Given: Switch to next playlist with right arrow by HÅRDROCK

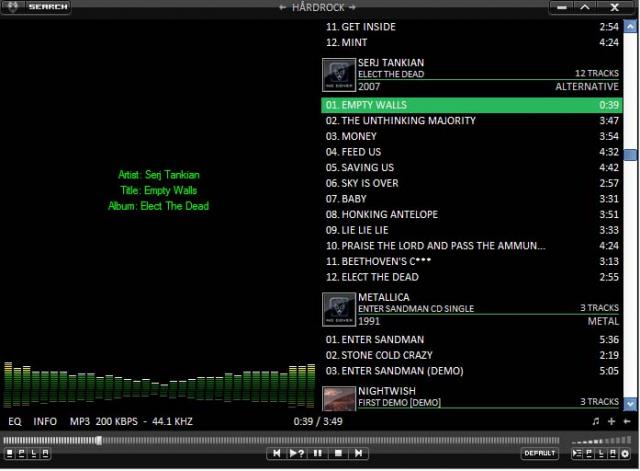Looking at the screenshot, I should tap(353, 7).
